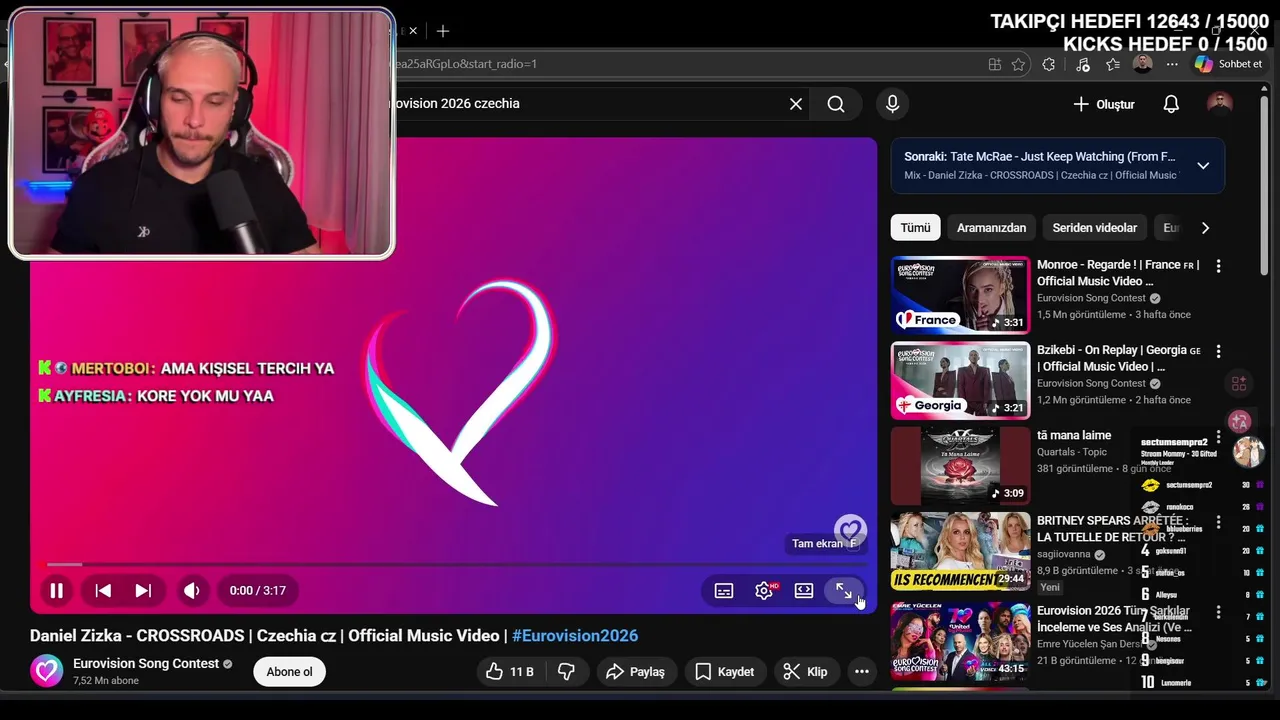Viewport: 1280px width, 720px height.
Task: Save the video using Kaydet
Action: [x=724, y=672]
